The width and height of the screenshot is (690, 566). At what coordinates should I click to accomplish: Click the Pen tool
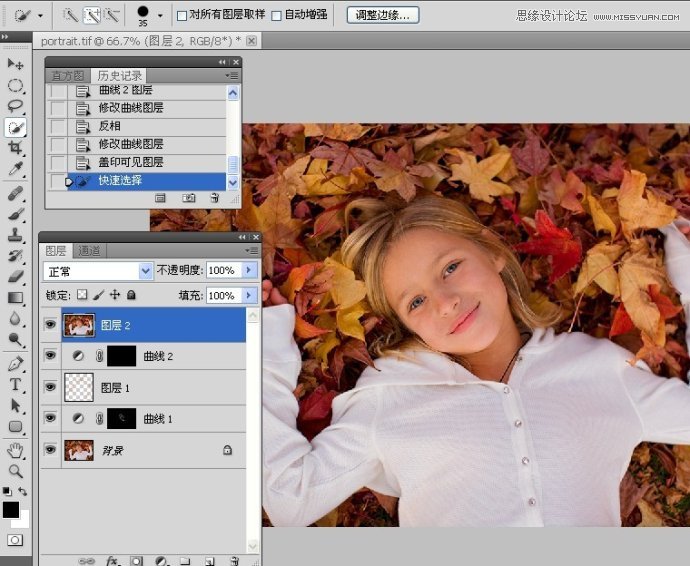point(16,364)
